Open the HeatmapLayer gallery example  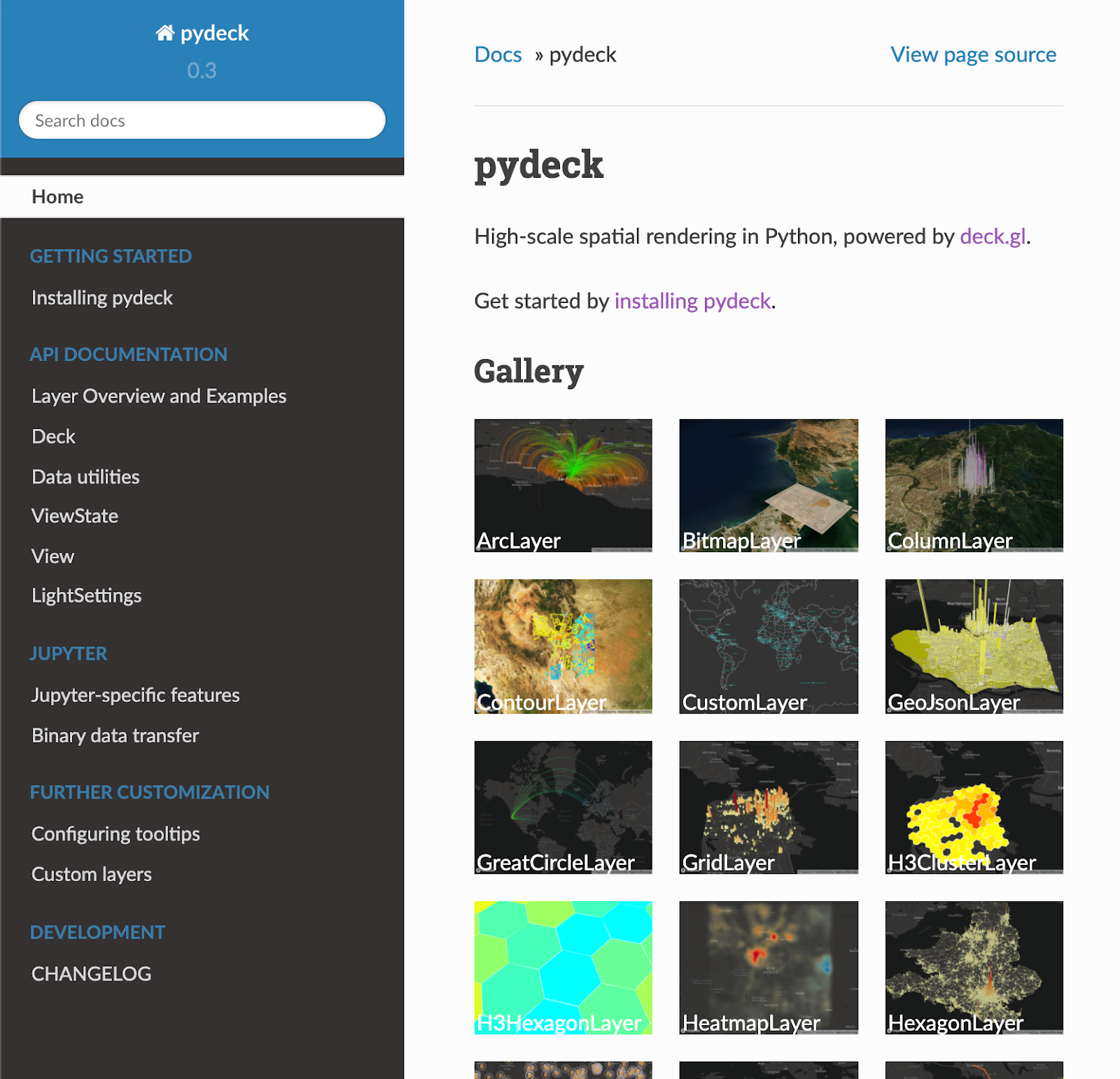[x=767, y=967]
